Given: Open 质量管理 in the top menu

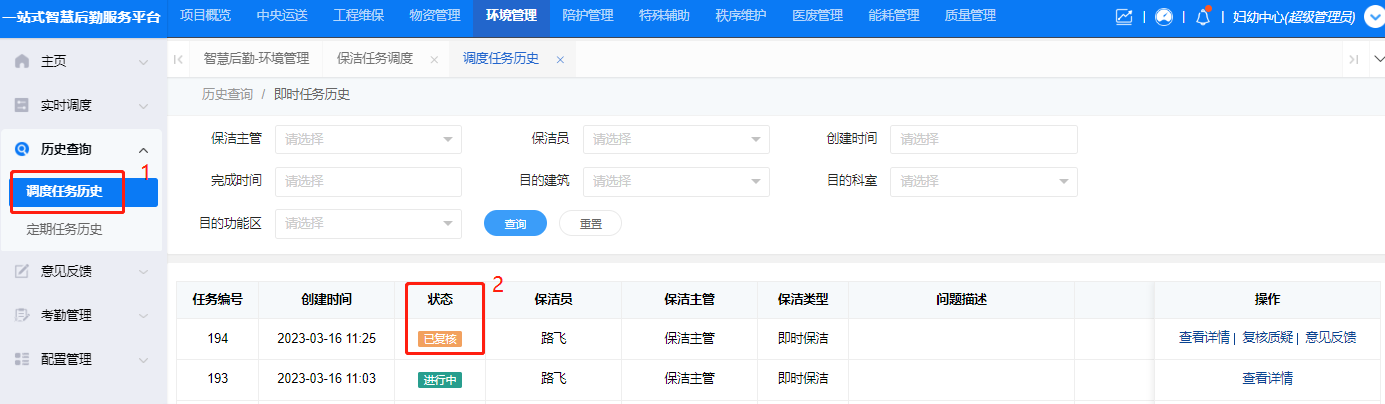Looking at the screenshot, I should pos(970,15).
